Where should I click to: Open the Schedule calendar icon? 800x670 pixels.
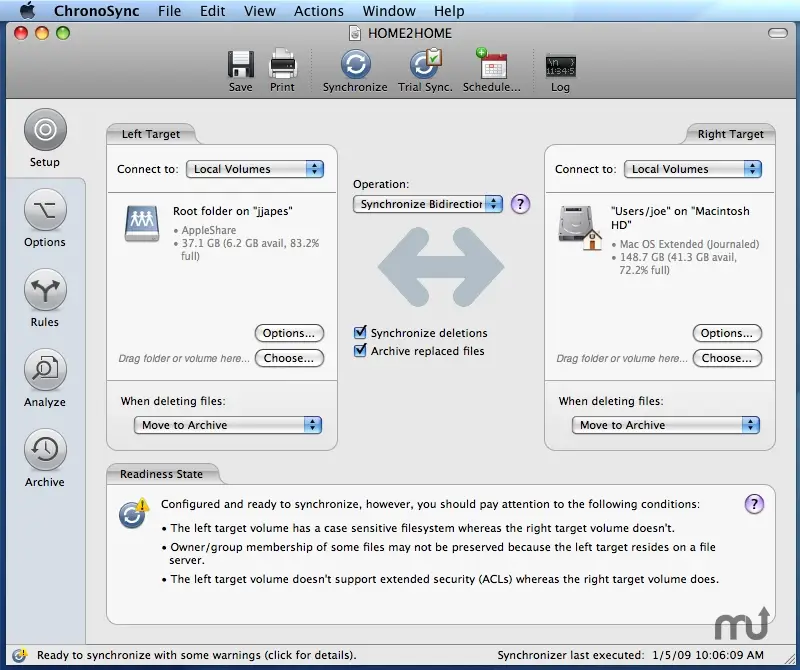(491, 64)
